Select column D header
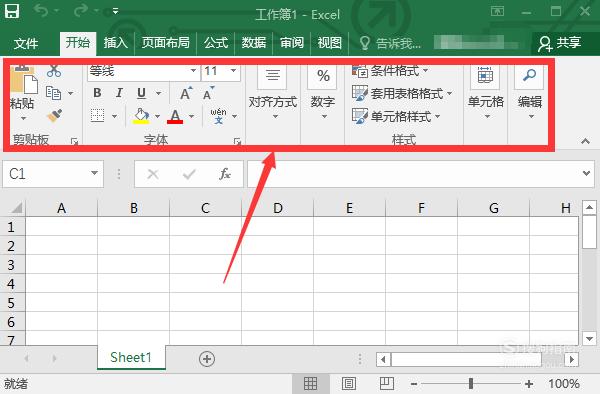This screenshot has height=394, width=600. click(277, 208)
